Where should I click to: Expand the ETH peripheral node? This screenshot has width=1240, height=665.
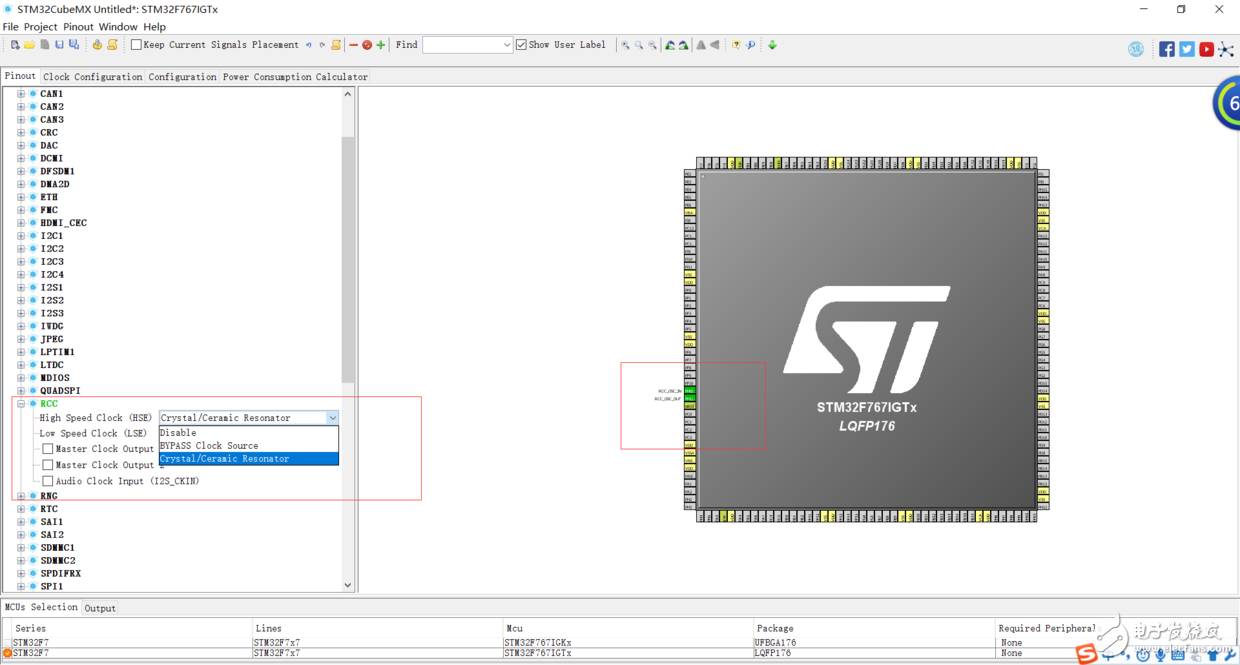click(21, 197)
